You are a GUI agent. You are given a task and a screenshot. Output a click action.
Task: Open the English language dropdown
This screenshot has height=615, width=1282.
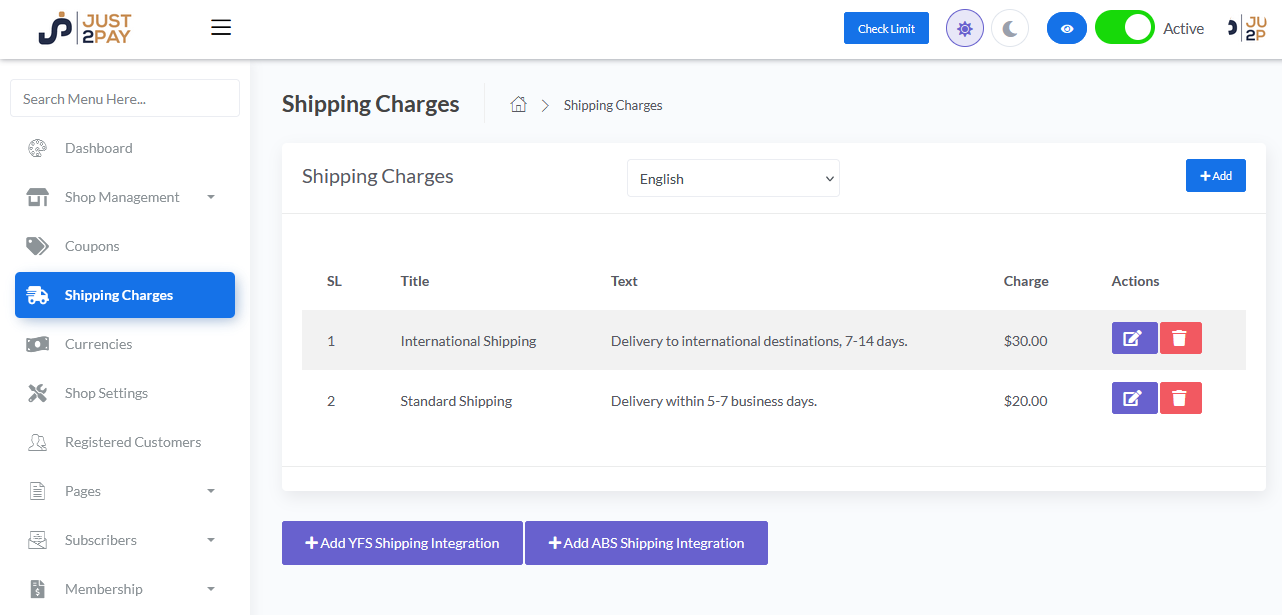733,179
